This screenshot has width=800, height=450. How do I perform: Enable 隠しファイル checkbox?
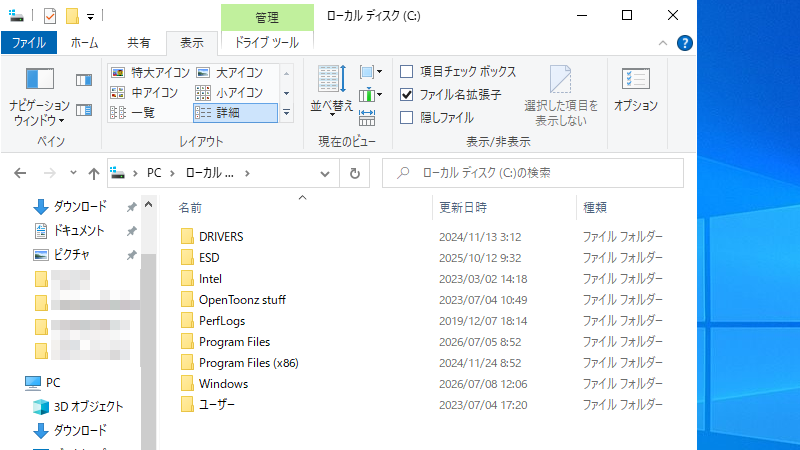(407, 117)
